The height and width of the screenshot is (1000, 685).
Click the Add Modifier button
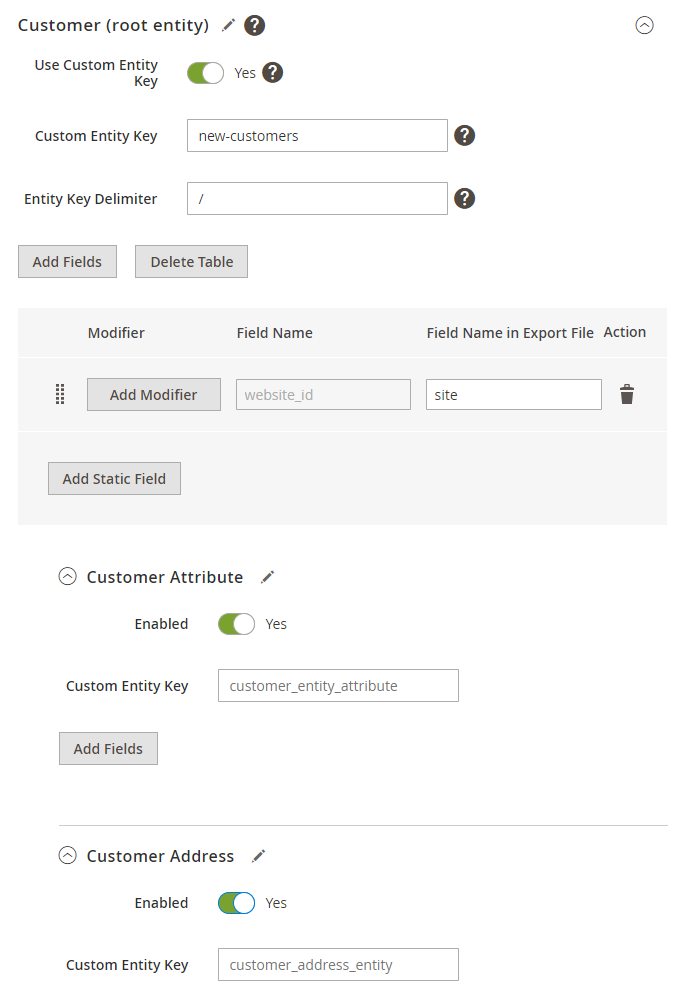(154, 395)
